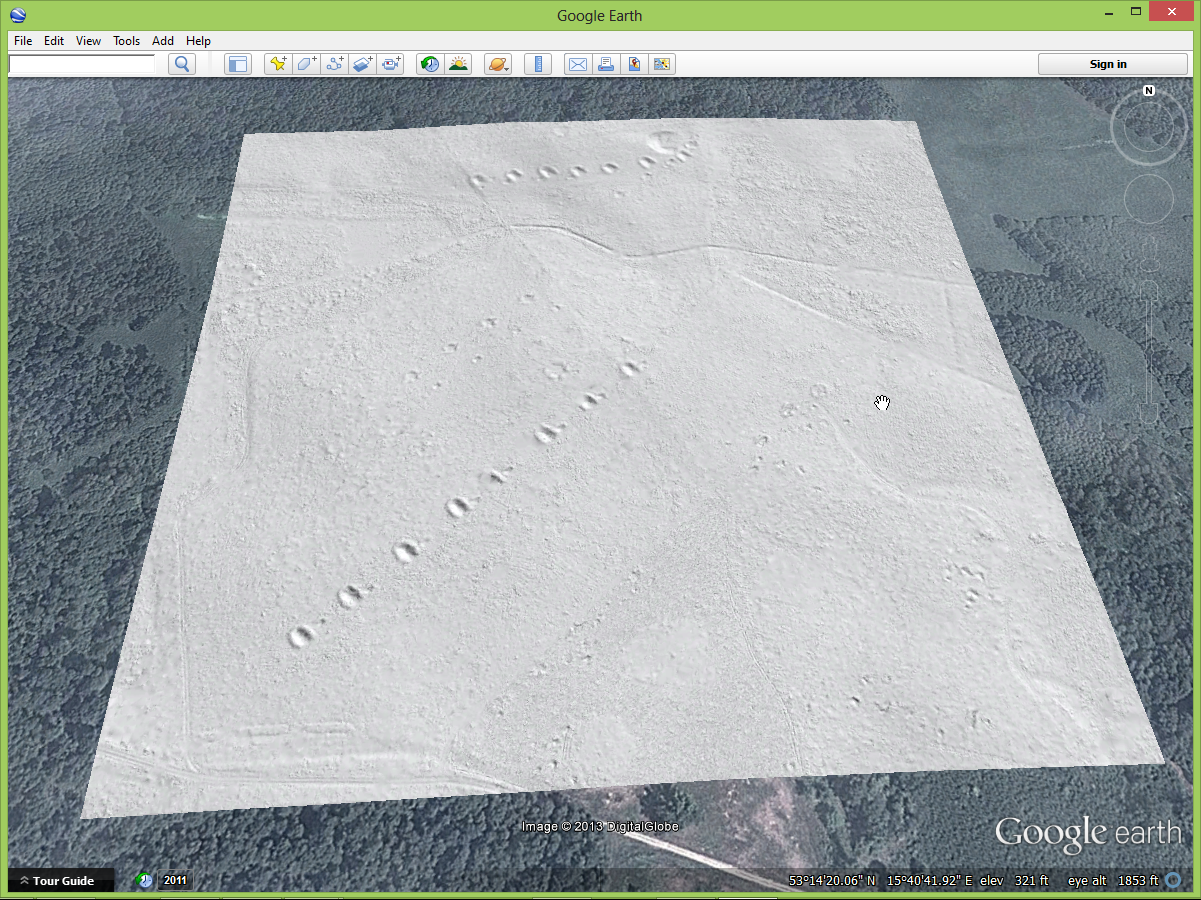Record a tour with camera icon

390,64
